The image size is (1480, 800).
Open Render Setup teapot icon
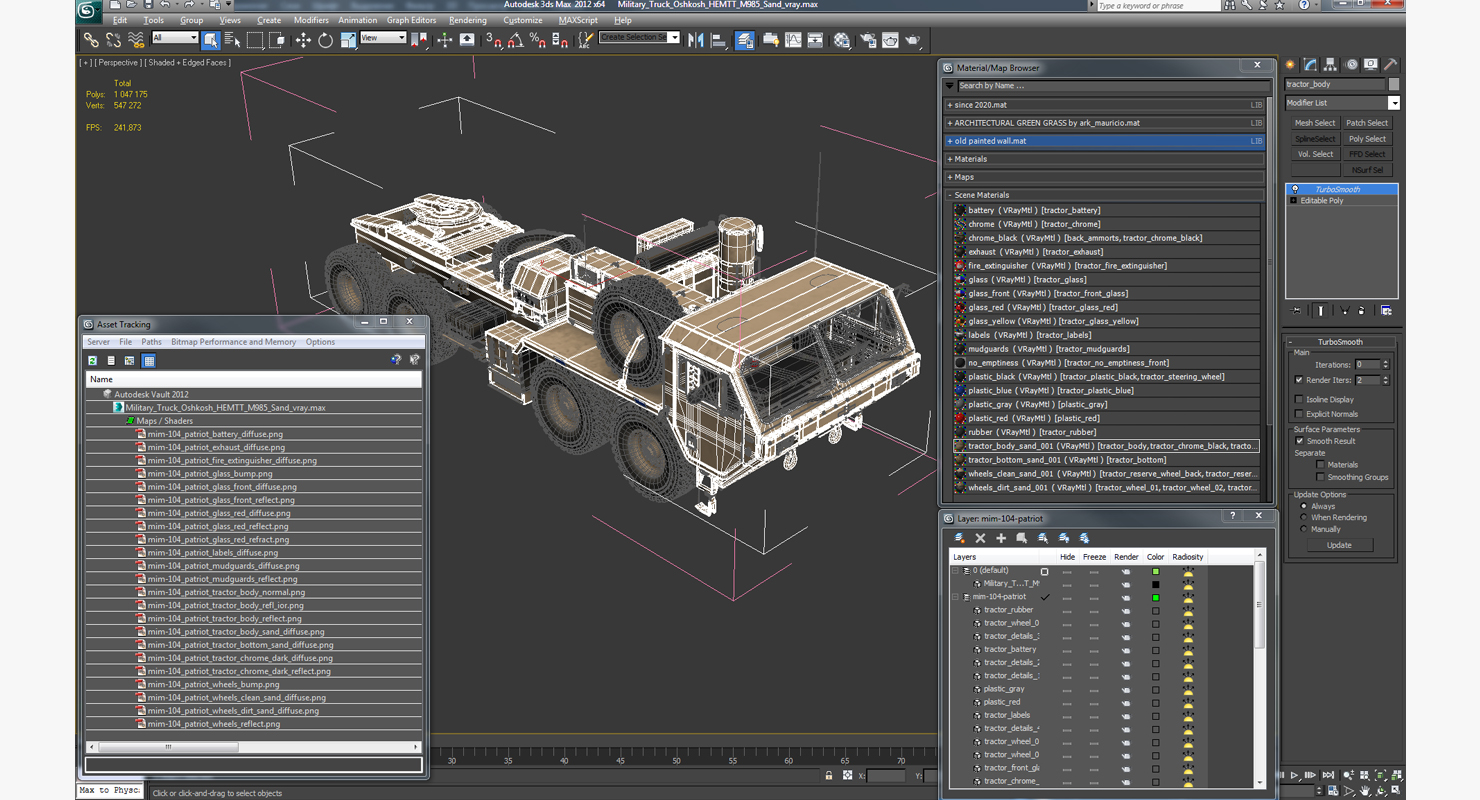click(868, 40)
